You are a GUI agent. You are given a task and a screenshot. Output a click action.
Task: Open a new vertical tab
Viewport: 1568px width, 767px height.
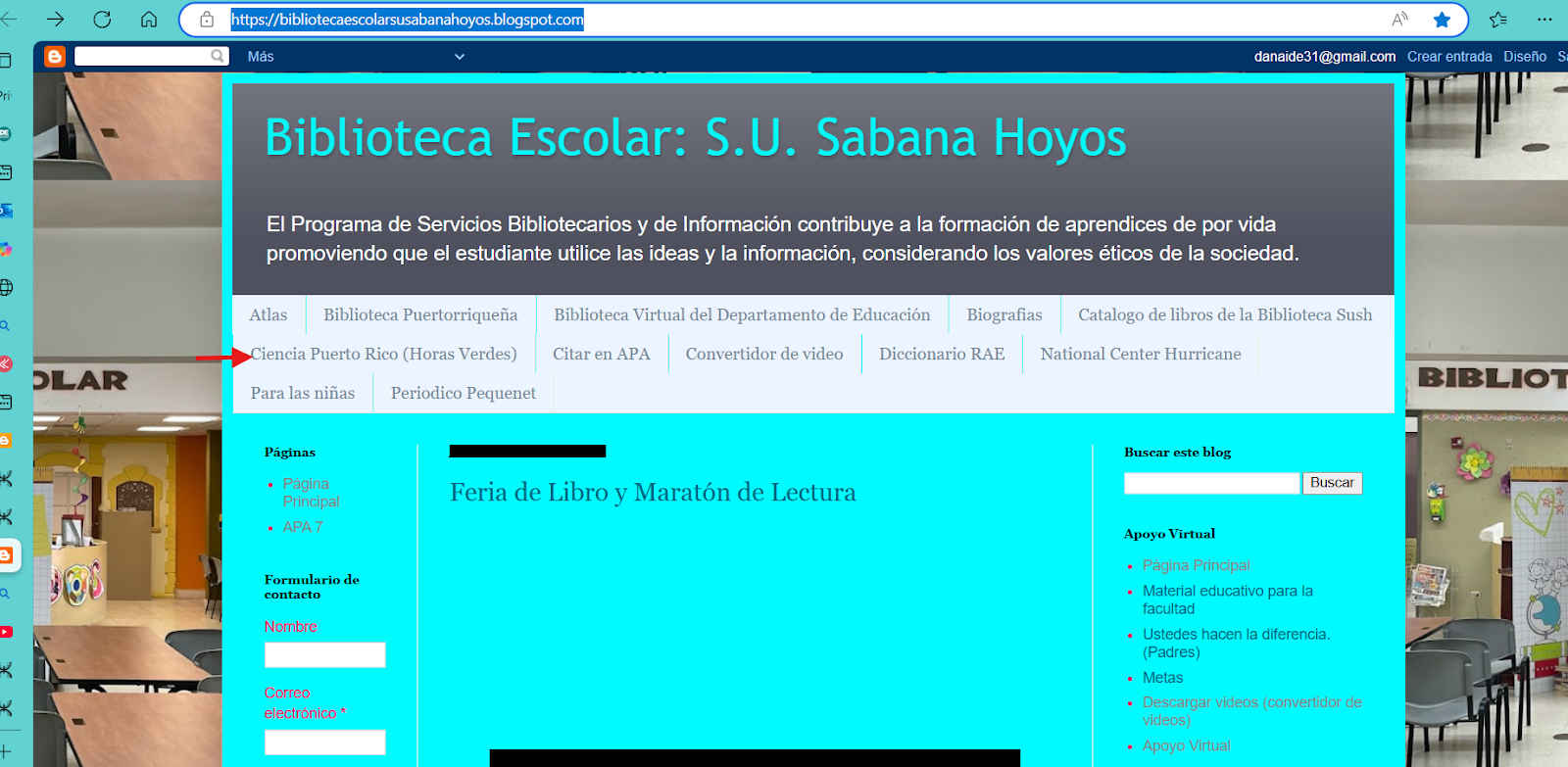click(x=6, y=751)
